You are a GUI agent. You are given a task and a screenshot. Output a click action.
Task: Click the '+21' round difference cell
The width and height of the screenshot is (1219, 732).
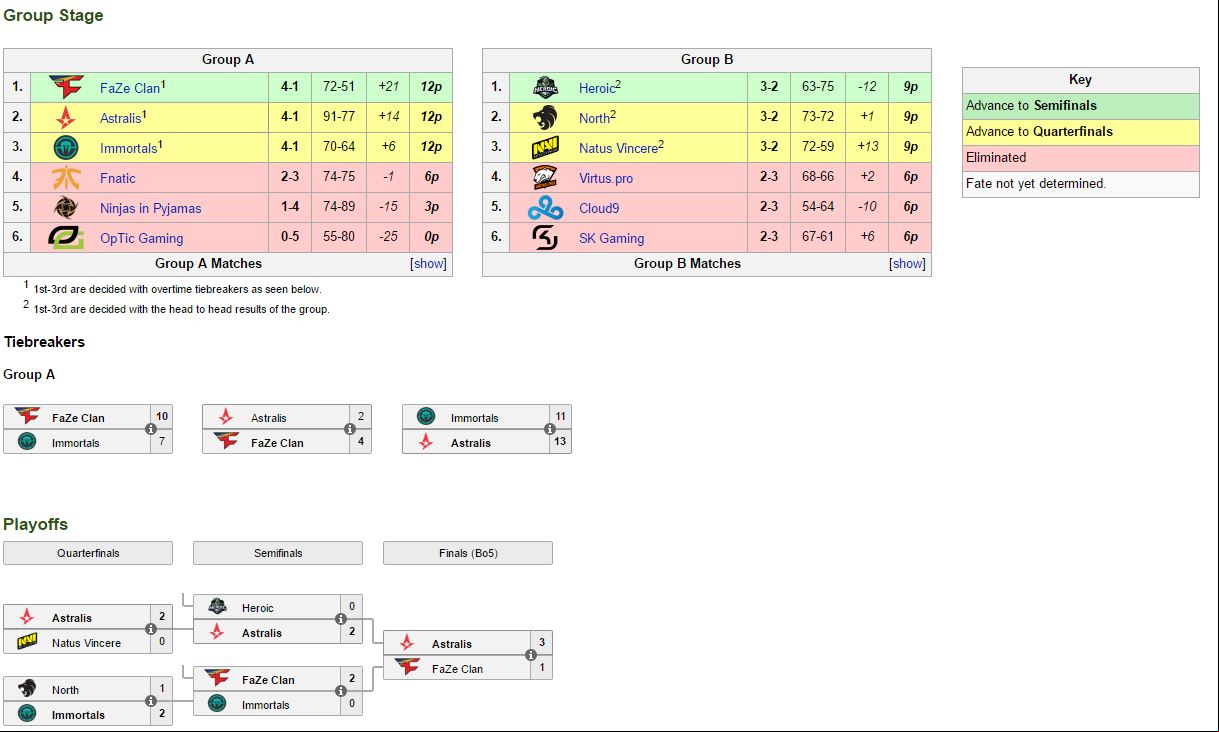[x=389, y=87]
